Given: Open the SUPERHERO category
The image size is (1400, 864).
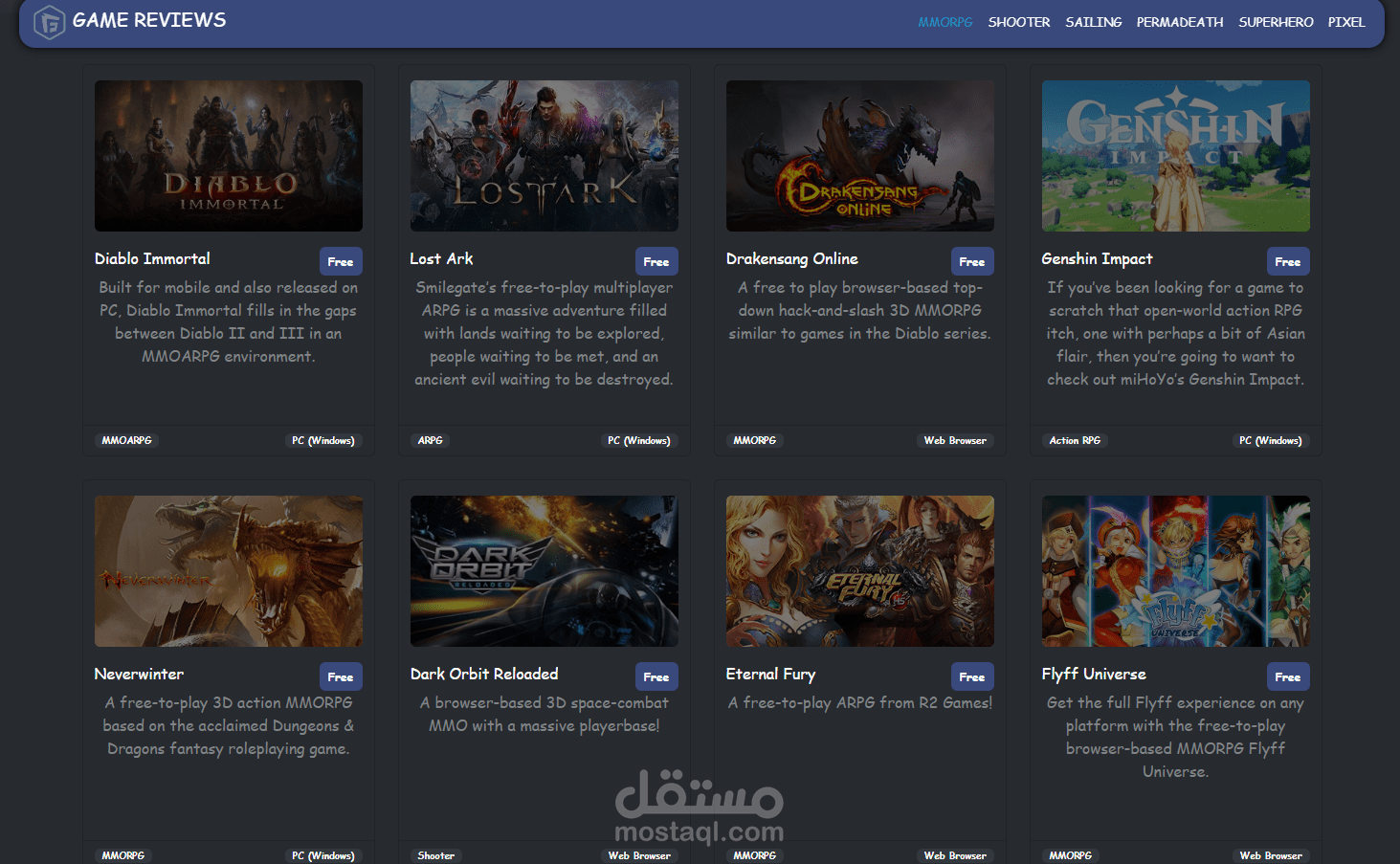Looking at the screenshot, I should click(1276, 22).
